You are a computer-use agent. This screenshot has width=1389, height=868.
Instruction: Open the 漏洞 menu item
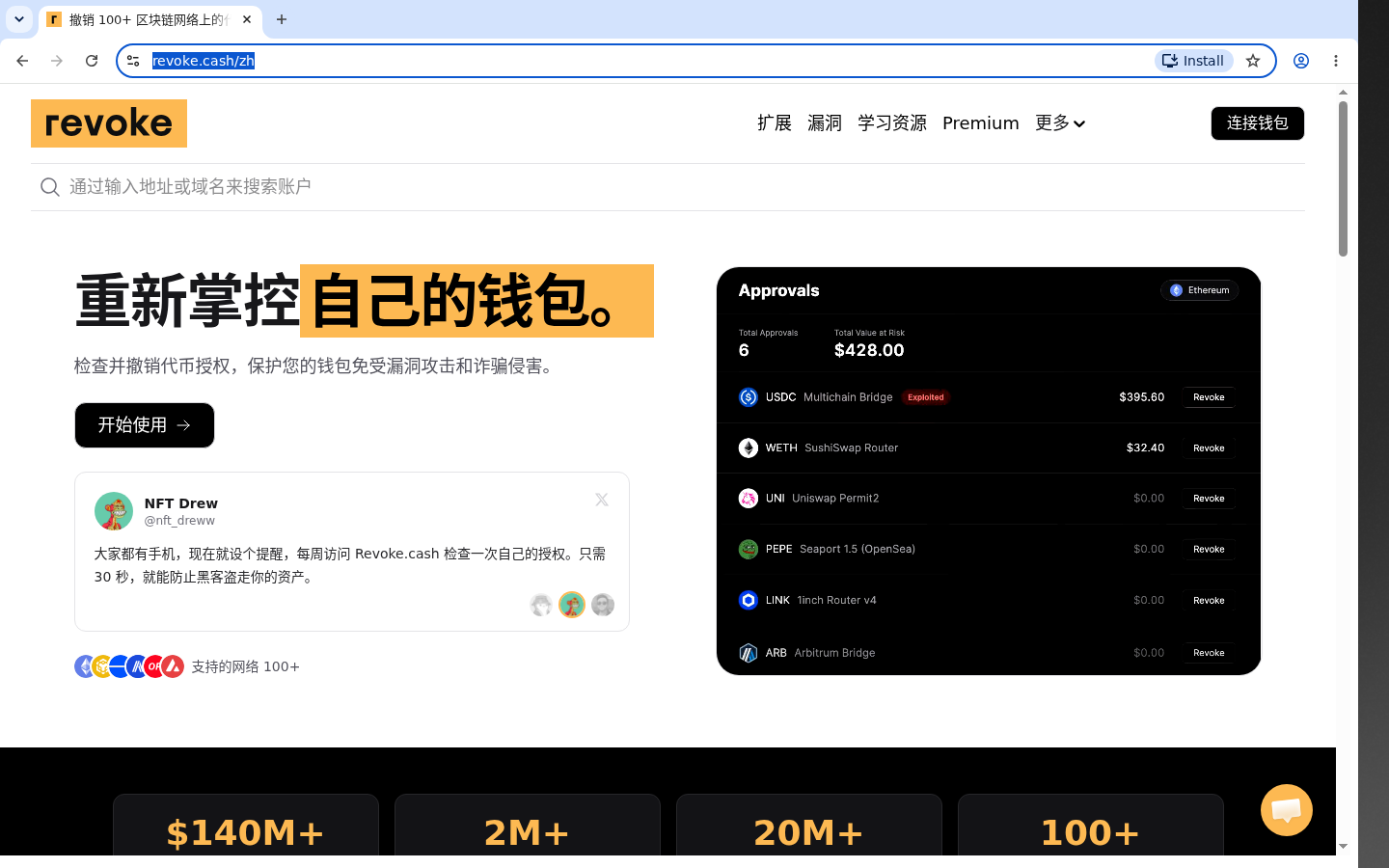(x=825, y=123)
